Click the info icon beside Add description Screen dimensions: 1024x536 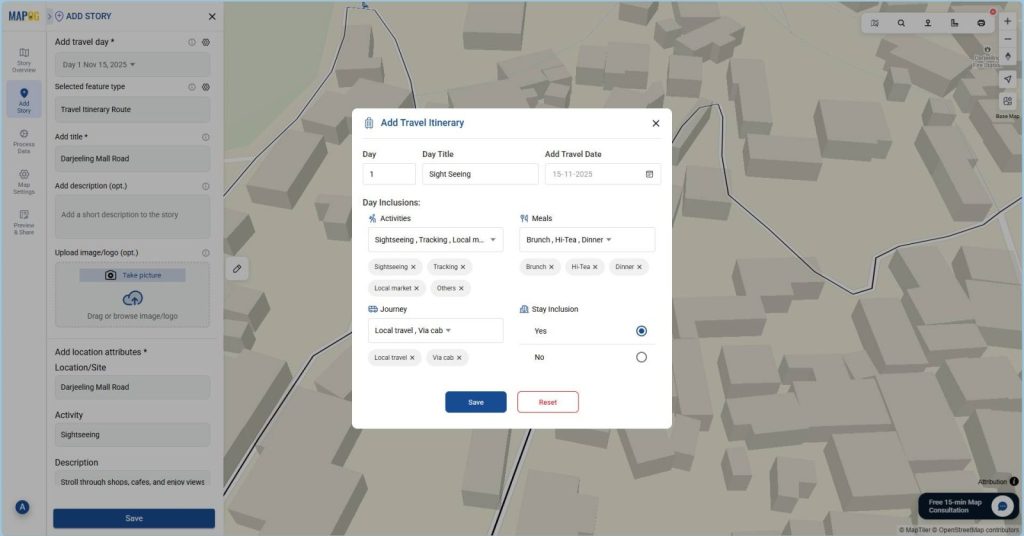[206, 186]
